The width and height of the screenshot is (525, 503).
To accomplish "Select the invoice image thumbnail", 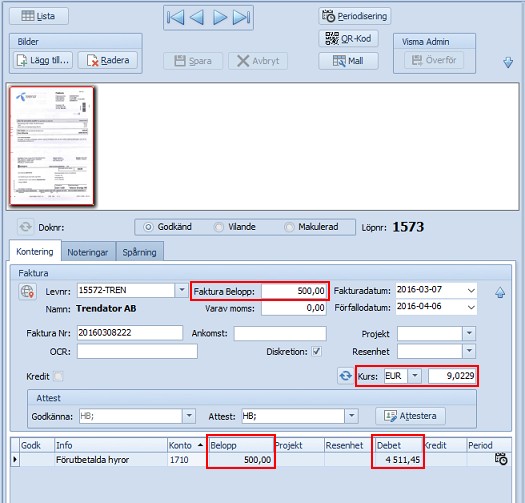I will coord(52,146).
